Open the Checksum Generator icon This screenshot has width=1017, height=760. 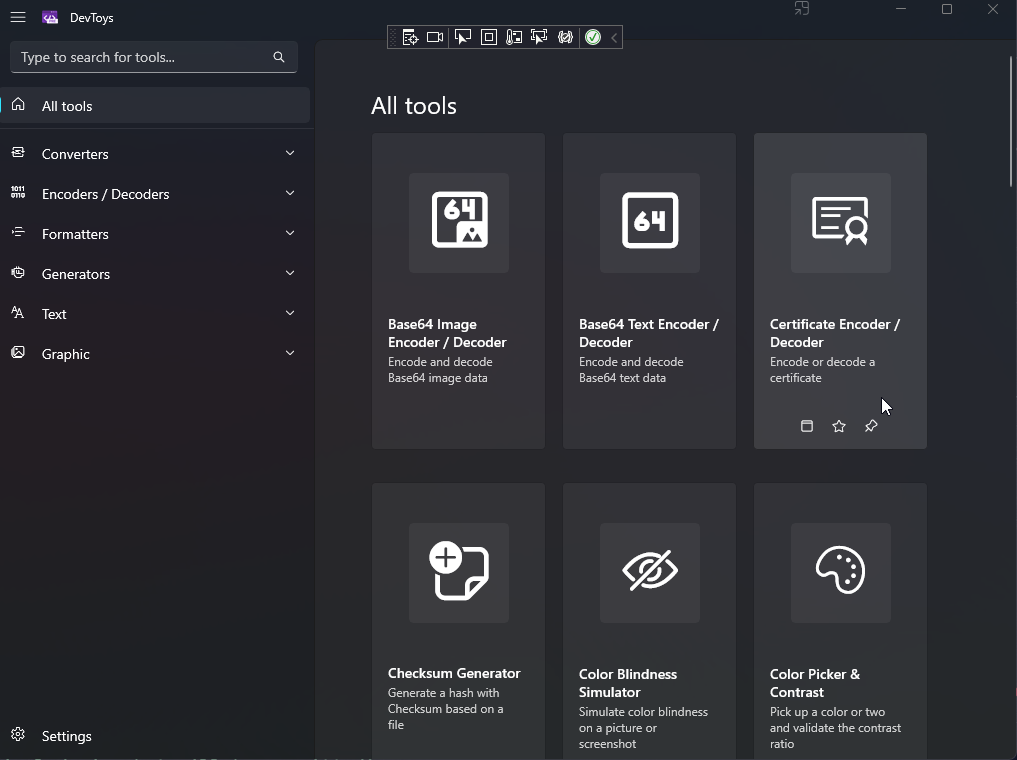click(x=459, y=571)
